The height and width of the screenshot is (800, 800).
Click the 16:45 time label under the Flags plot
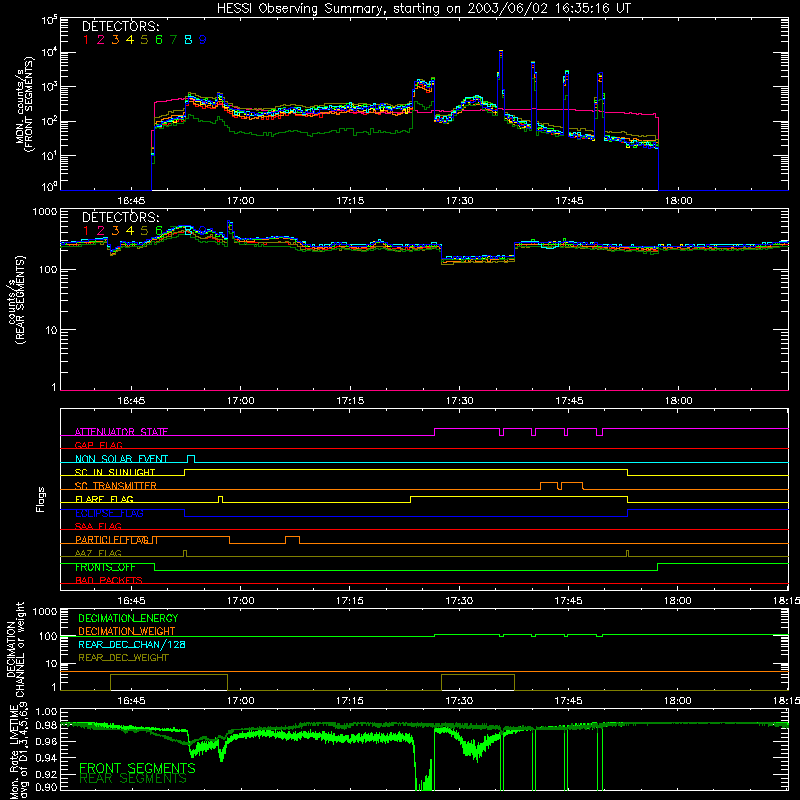point(131,601)
